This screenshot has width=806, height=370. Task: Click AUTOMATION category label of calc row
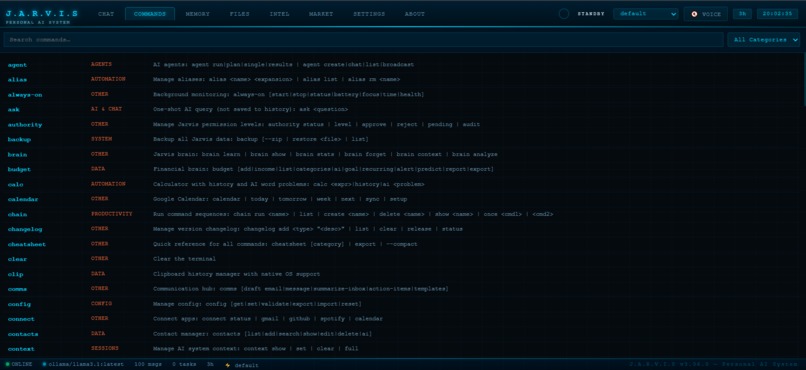tap(108, 183)
